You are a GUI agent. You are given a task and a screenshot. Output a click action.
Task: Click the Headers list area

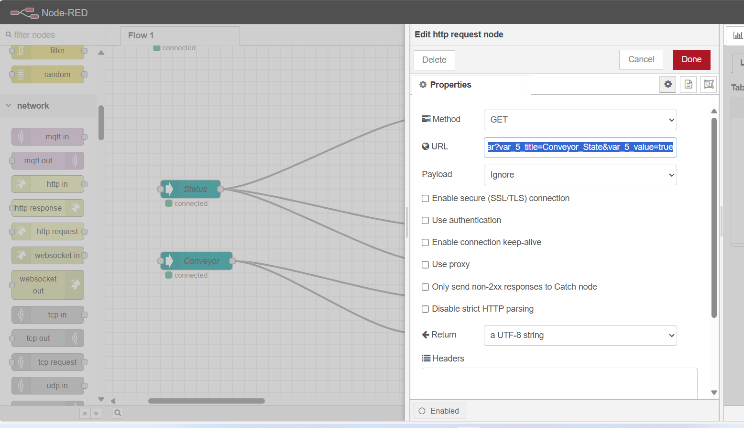pyautogui.click(x=559, y=383)
